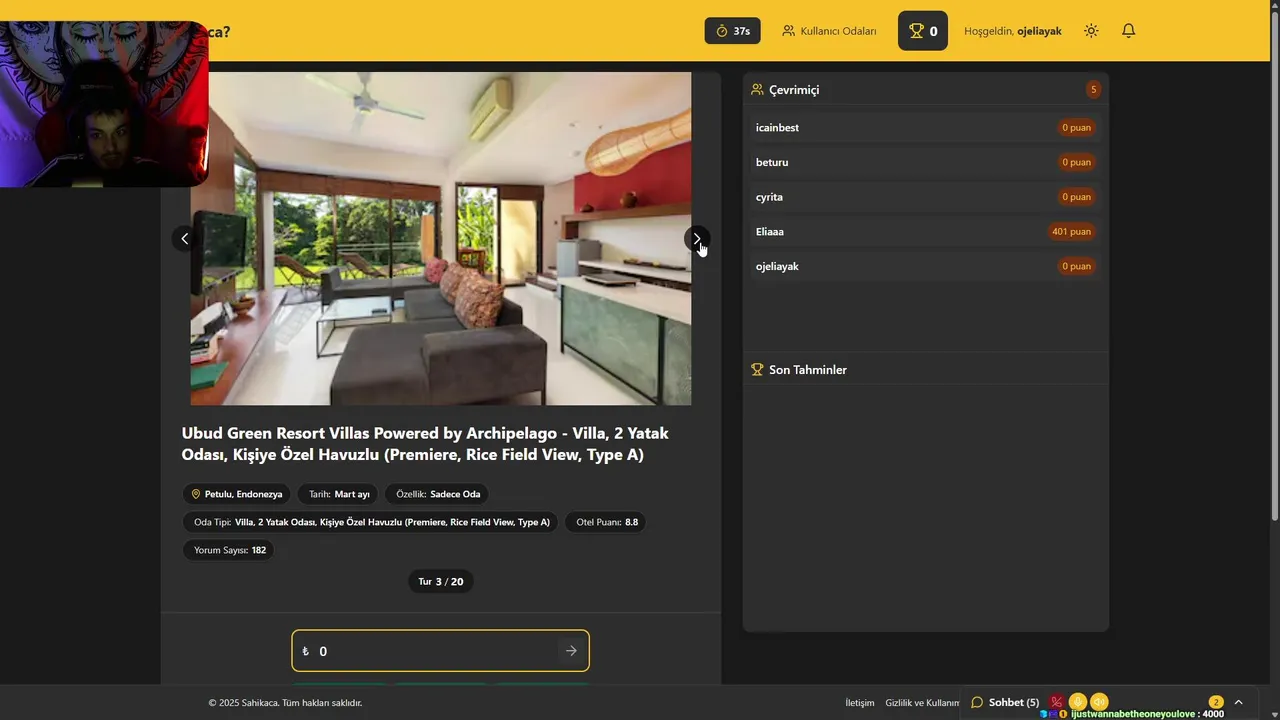
Task: Toggle light/dark theme sun icon
Action: pyautogui.click(x=1091, y=31)
